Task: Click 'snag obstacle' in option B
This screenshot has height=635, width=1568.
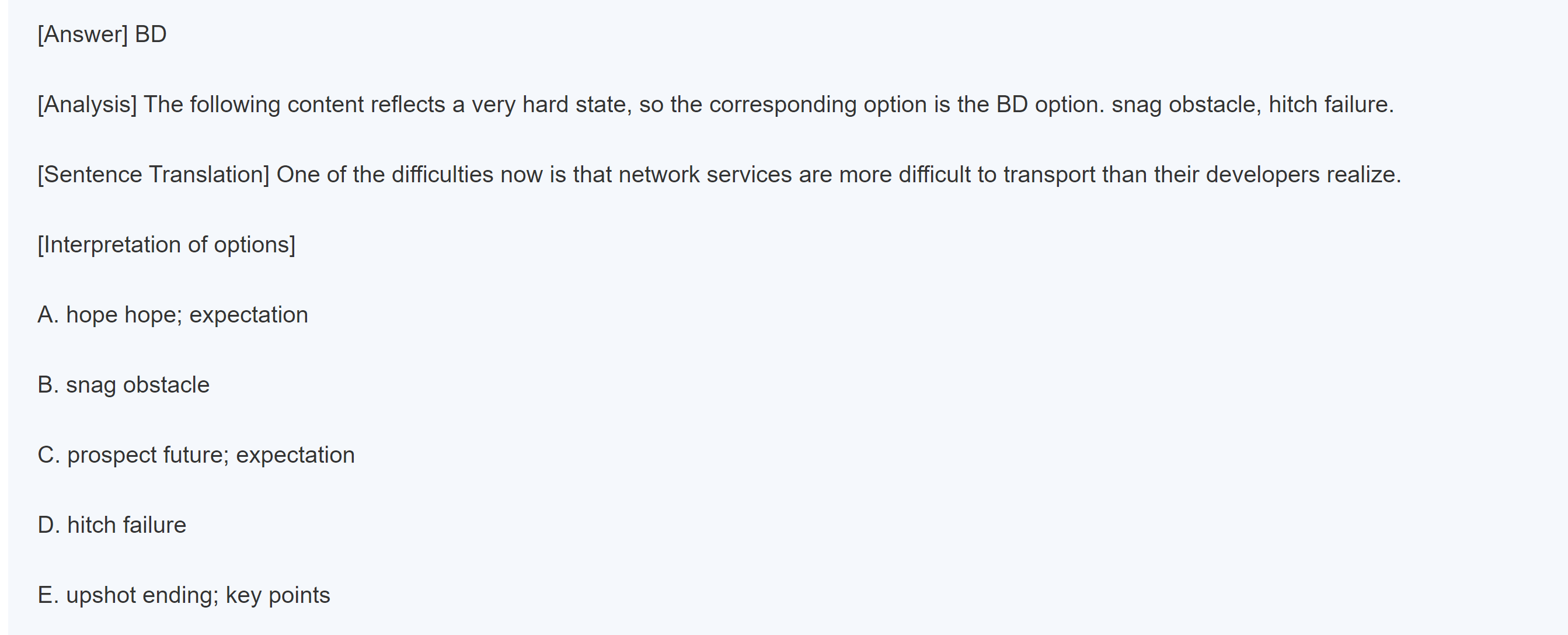Action: tap(138, 385)
